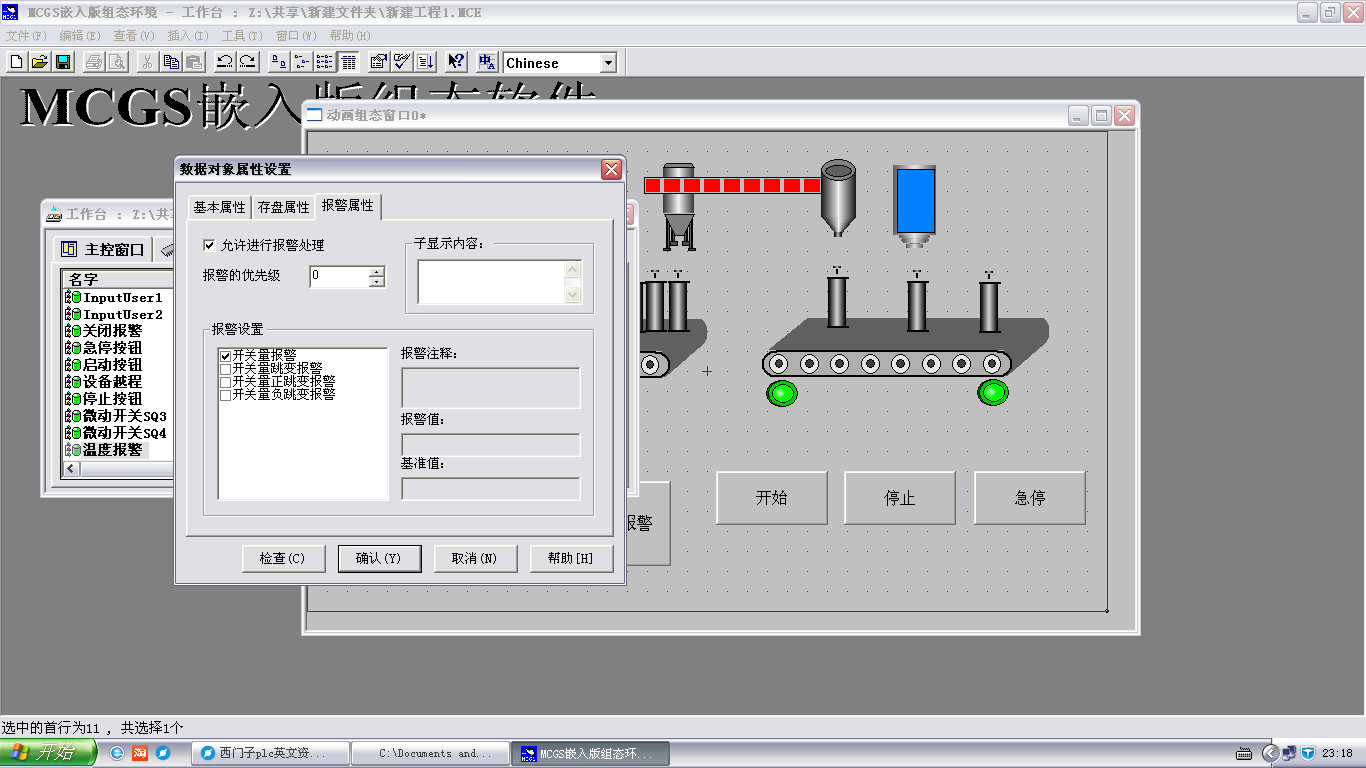The height and width of the screenshot is (768, 1366).
Task: Switch to 存盘属性 tab
Action: (283, 207)
